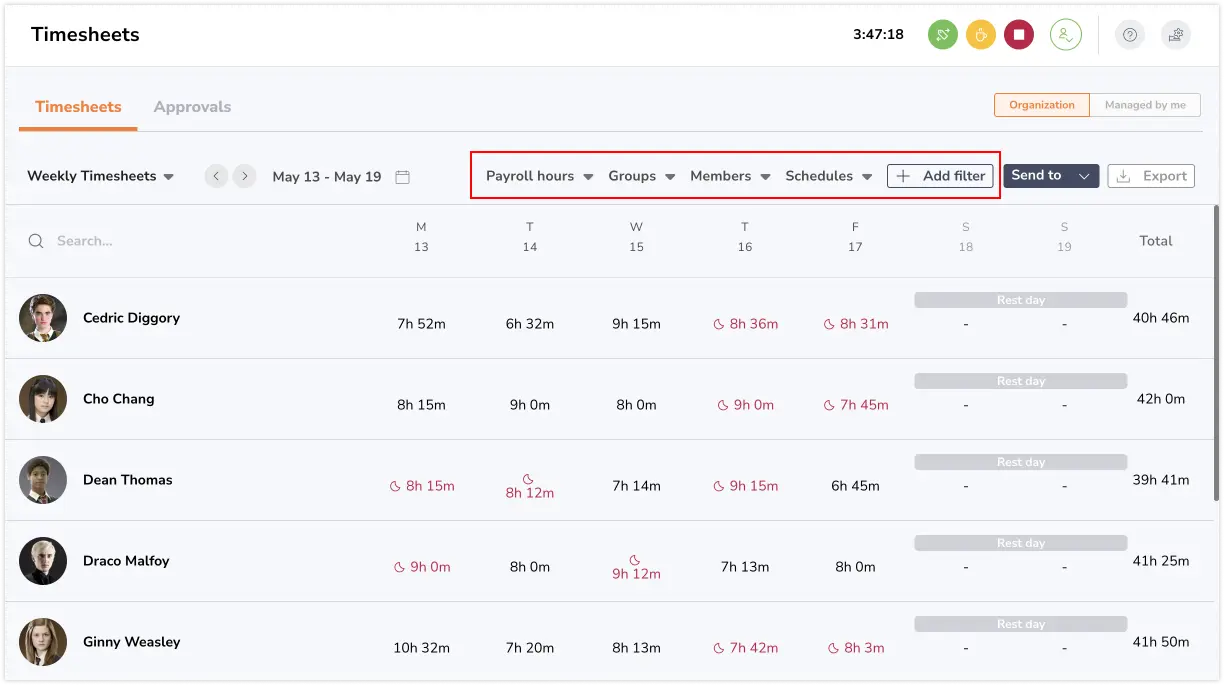Image resolution: width=1224 pixels, height=685 pixels.
Task: Start a break with the coffee cup icon
Action: click(x=981, y=34)
